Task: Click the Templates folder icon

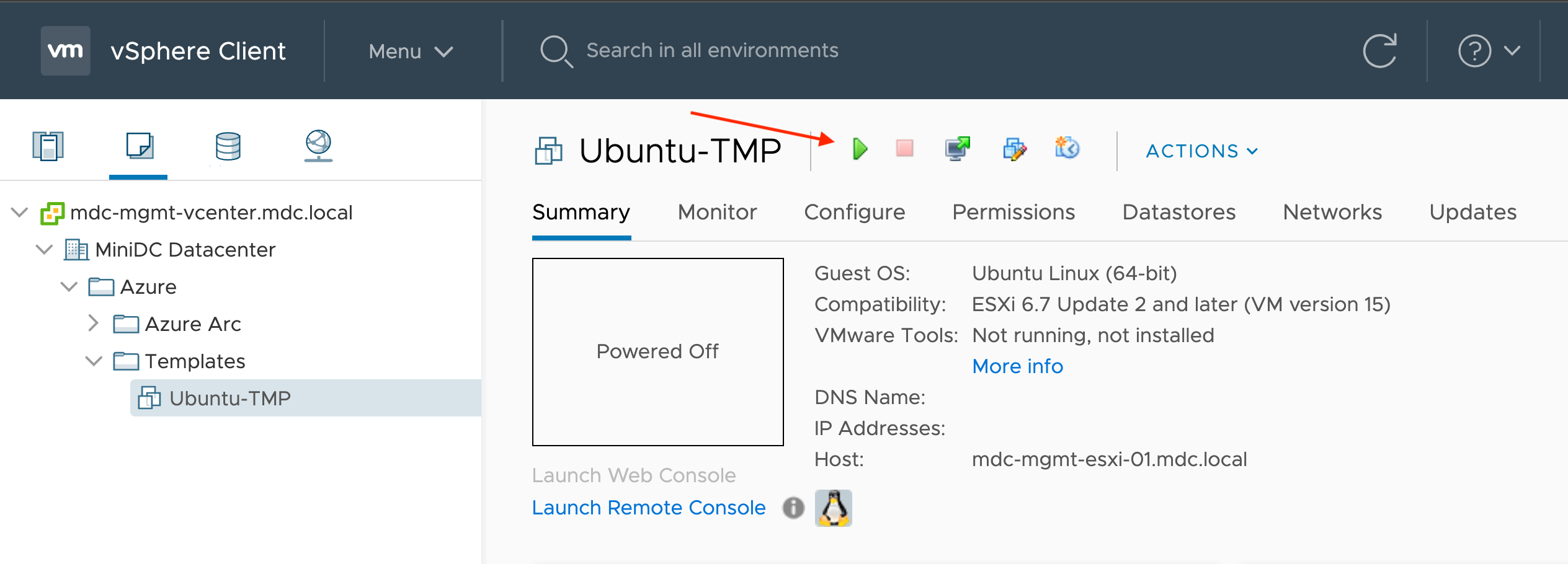Action: click(x=126, y=361)
